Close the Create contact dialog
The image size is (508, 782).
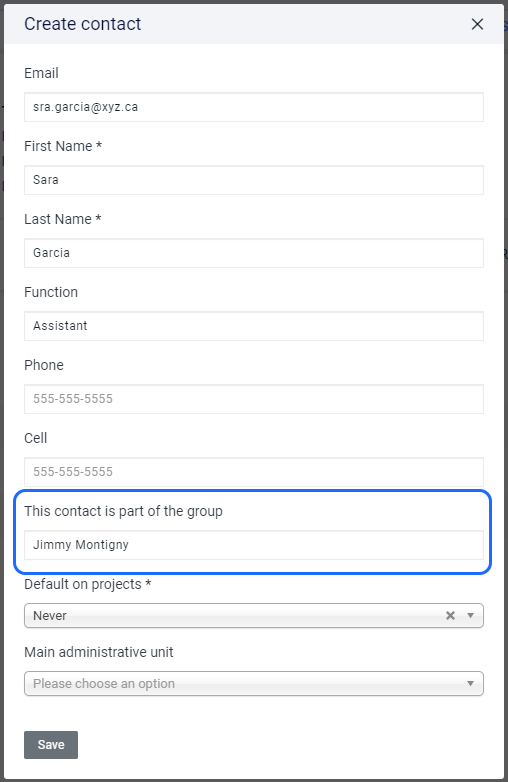(477, 24)
